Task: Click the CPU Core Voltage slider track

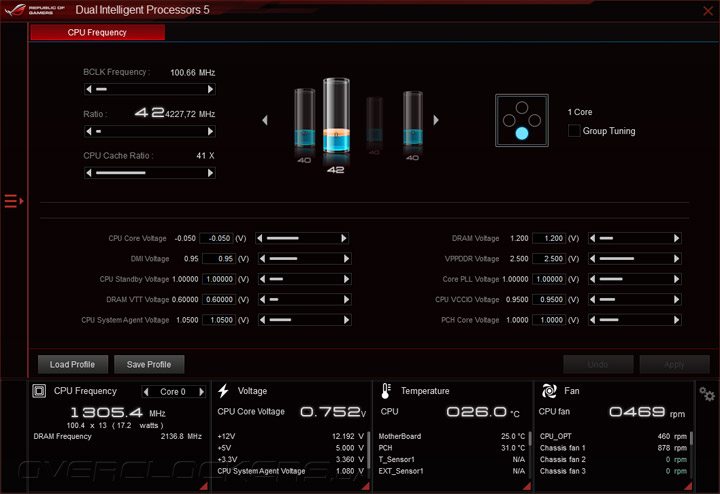Action: [x=302, y=238]
